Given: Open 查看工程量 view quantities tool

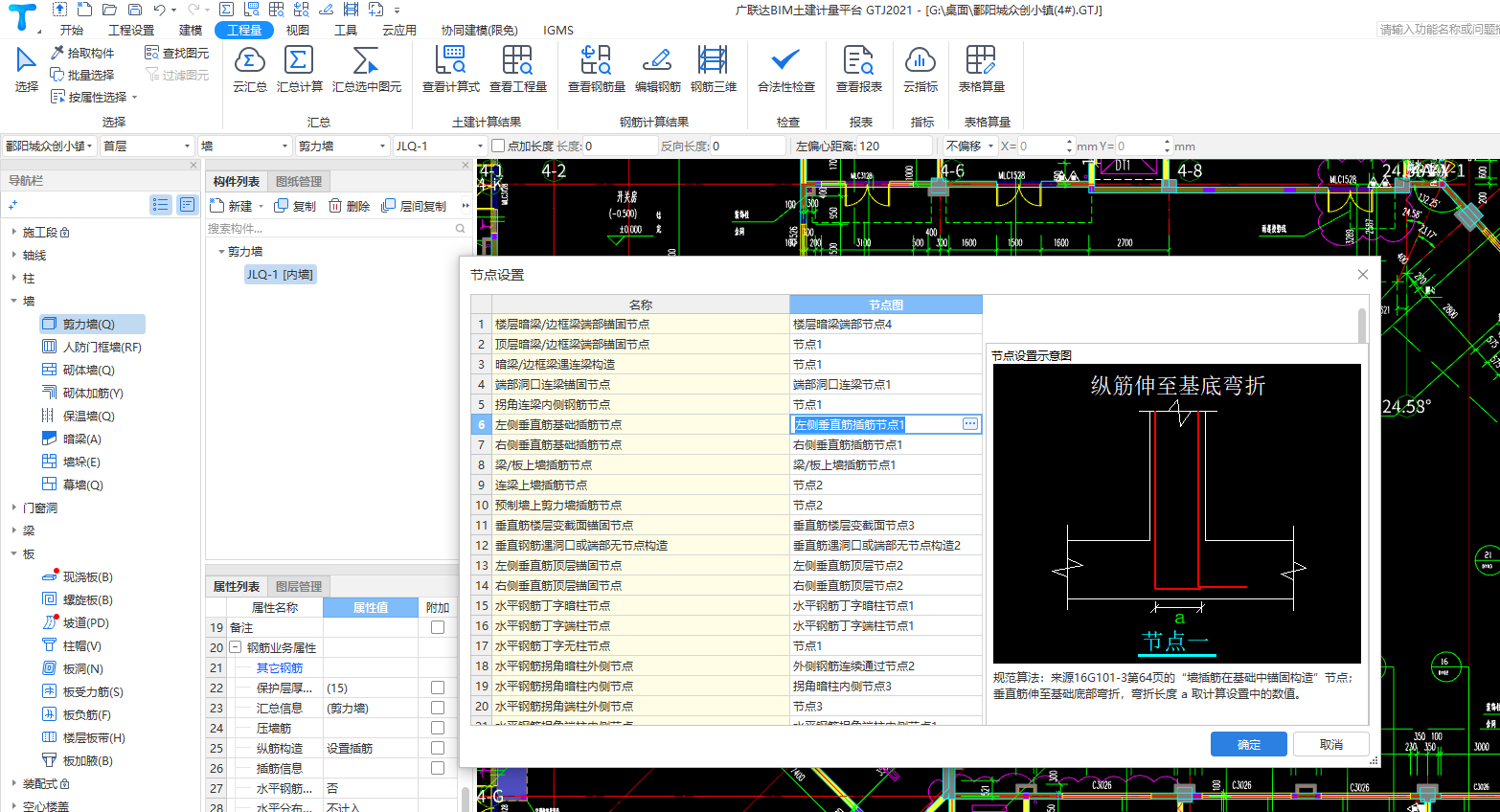Looking at the screenshot, I should [x=517, y=69].
